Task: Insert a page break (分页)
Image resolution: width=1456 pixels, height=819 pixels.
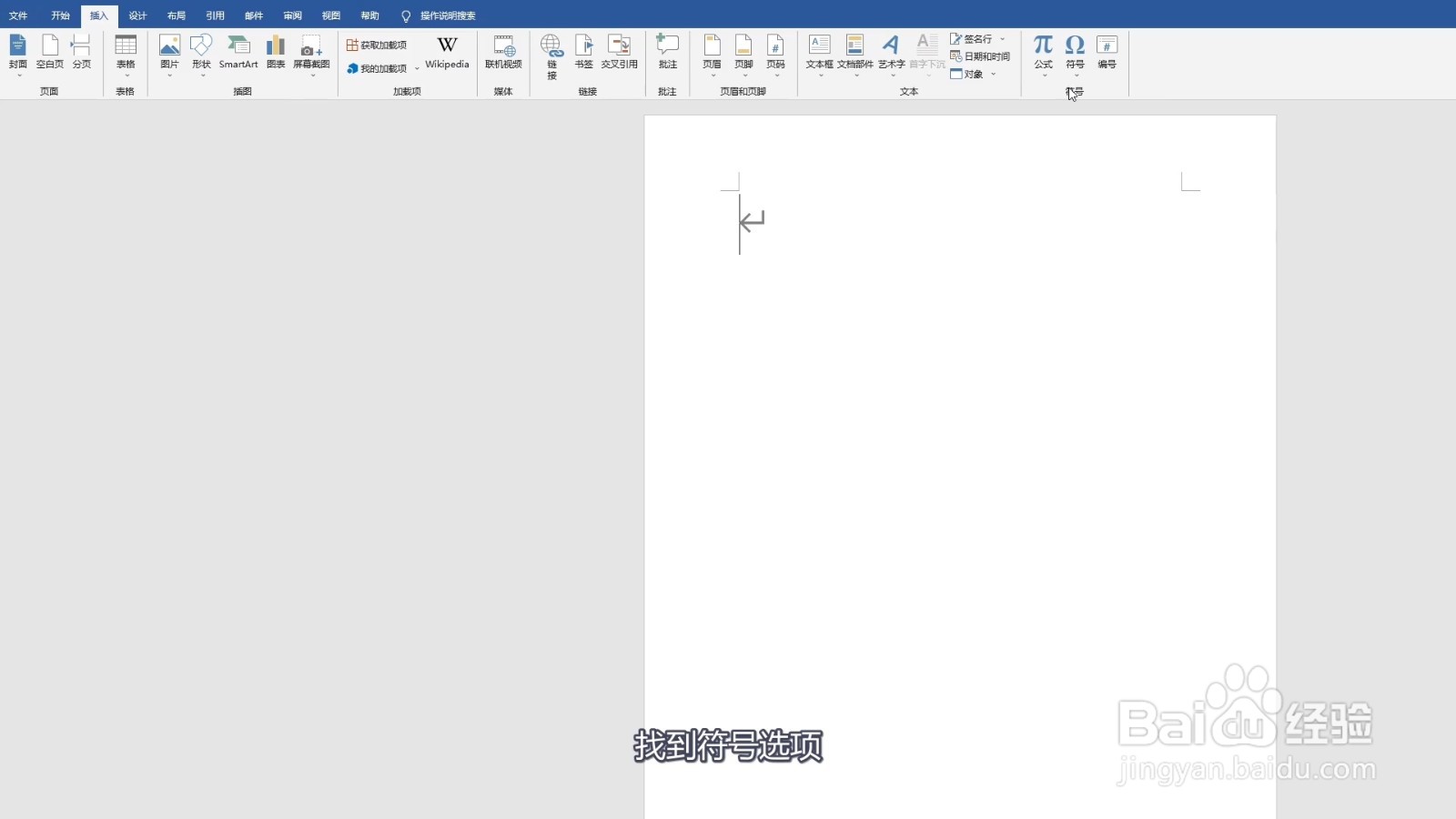Action: point(82,53)
